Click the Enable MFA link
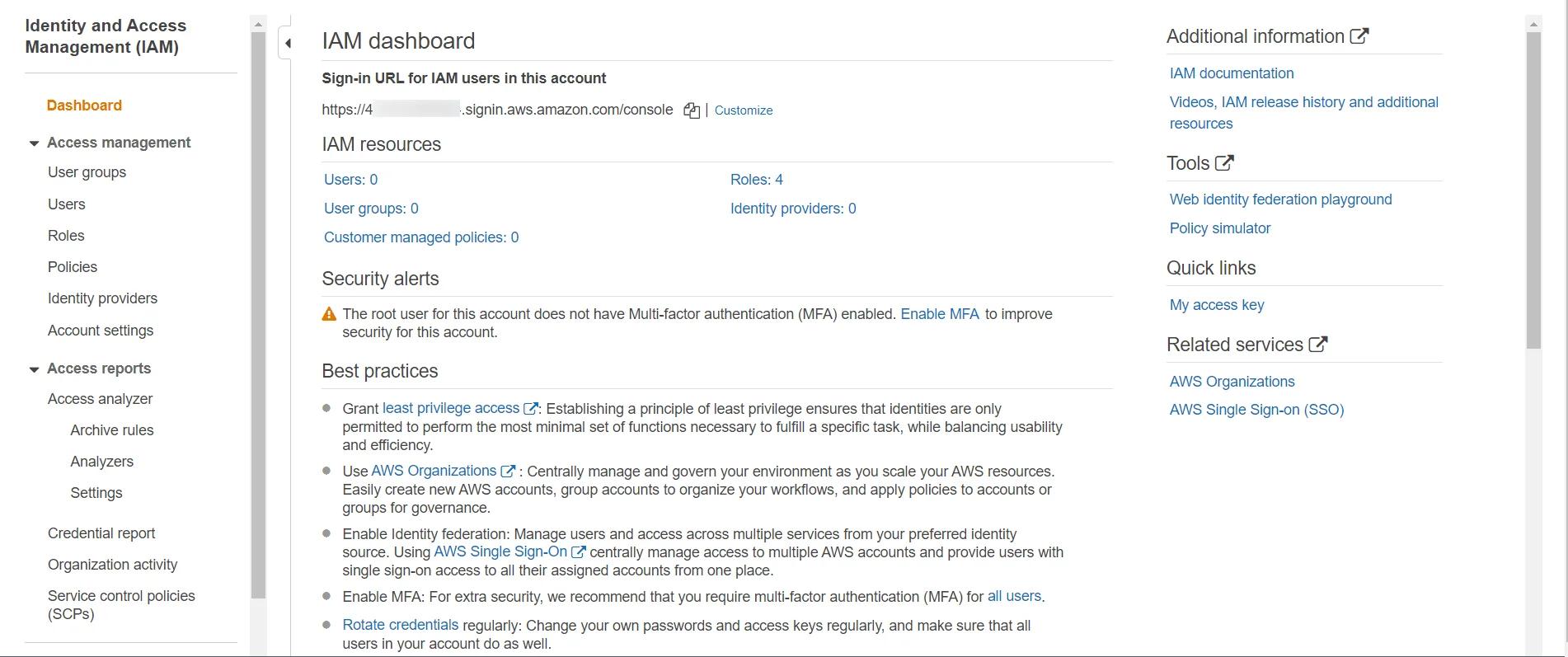Screen dimensions: 1568x657 [940, 314]
